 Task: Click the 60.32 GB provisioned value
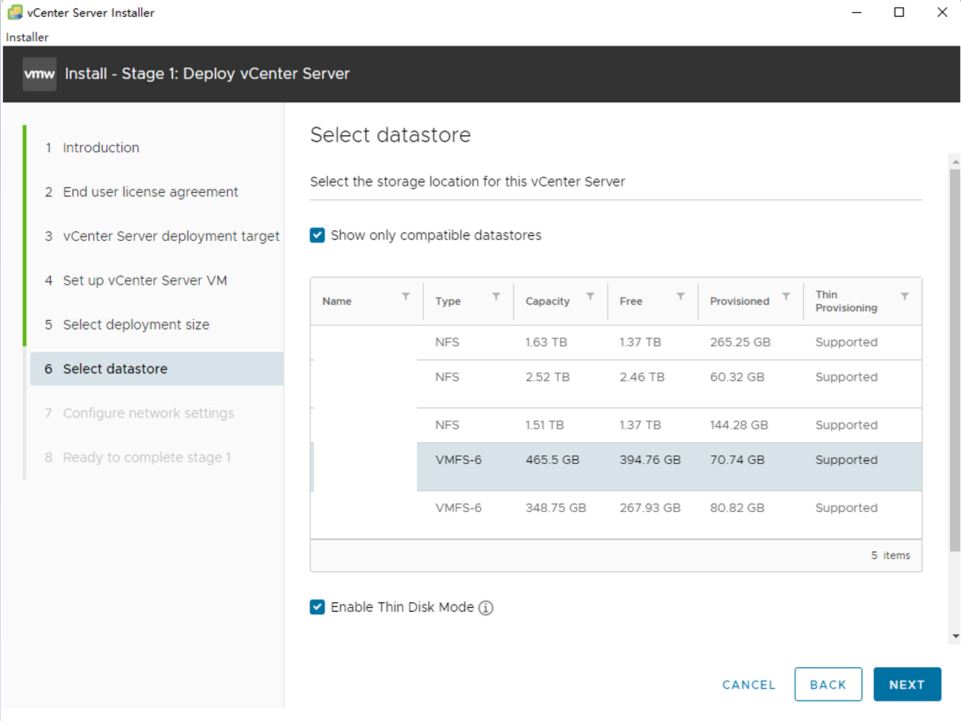pos(737,377)
